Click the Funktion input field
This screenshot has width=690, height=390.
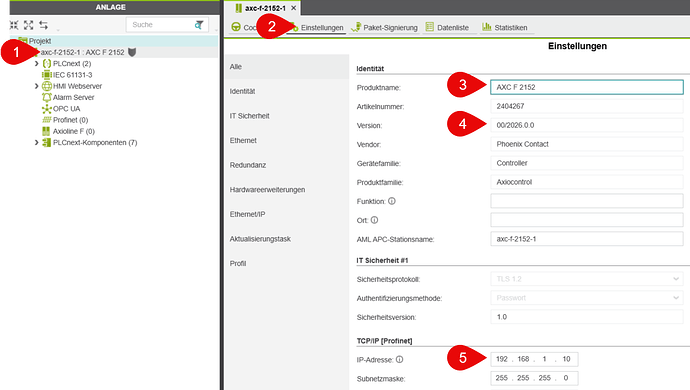587,201
